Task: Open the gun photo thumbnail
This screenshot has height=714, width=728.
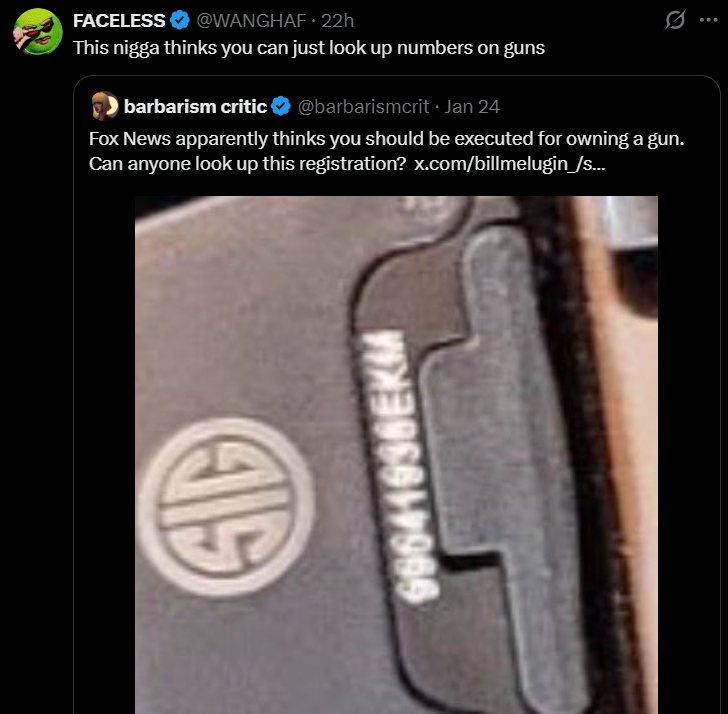Action: click(396, 455)
